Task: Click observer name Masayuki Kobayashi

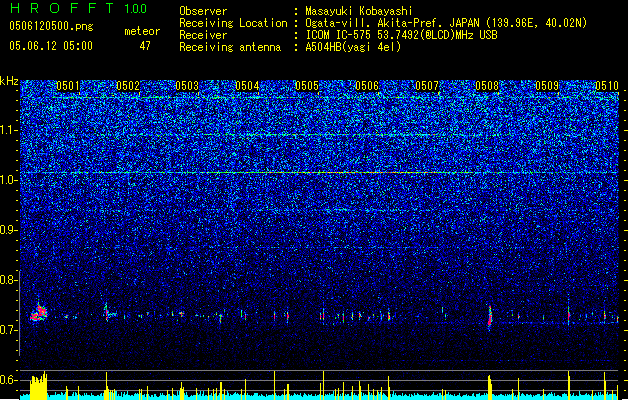Action: (x=358, y=11)
